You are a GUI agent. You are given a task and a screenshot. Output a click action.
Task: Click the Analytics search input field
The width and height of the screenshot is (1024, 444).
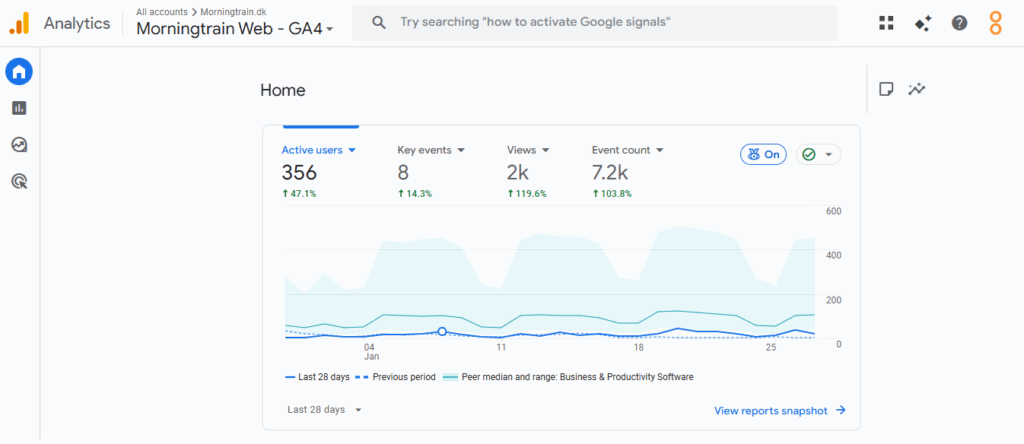[x=600, y=22]
